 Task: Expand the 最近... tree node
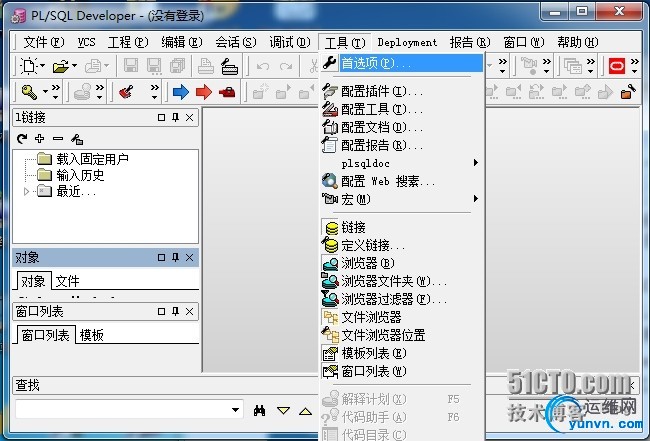[26, 191]
